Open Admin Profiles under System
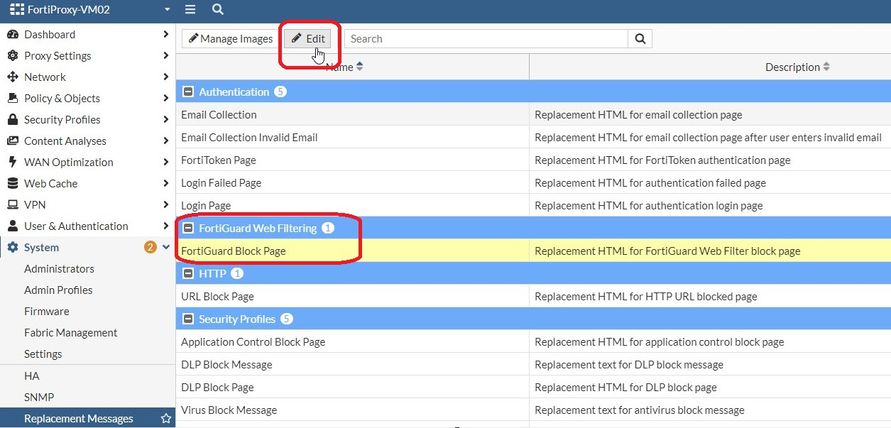Screen dimensions: 891x428 point(59,290)
